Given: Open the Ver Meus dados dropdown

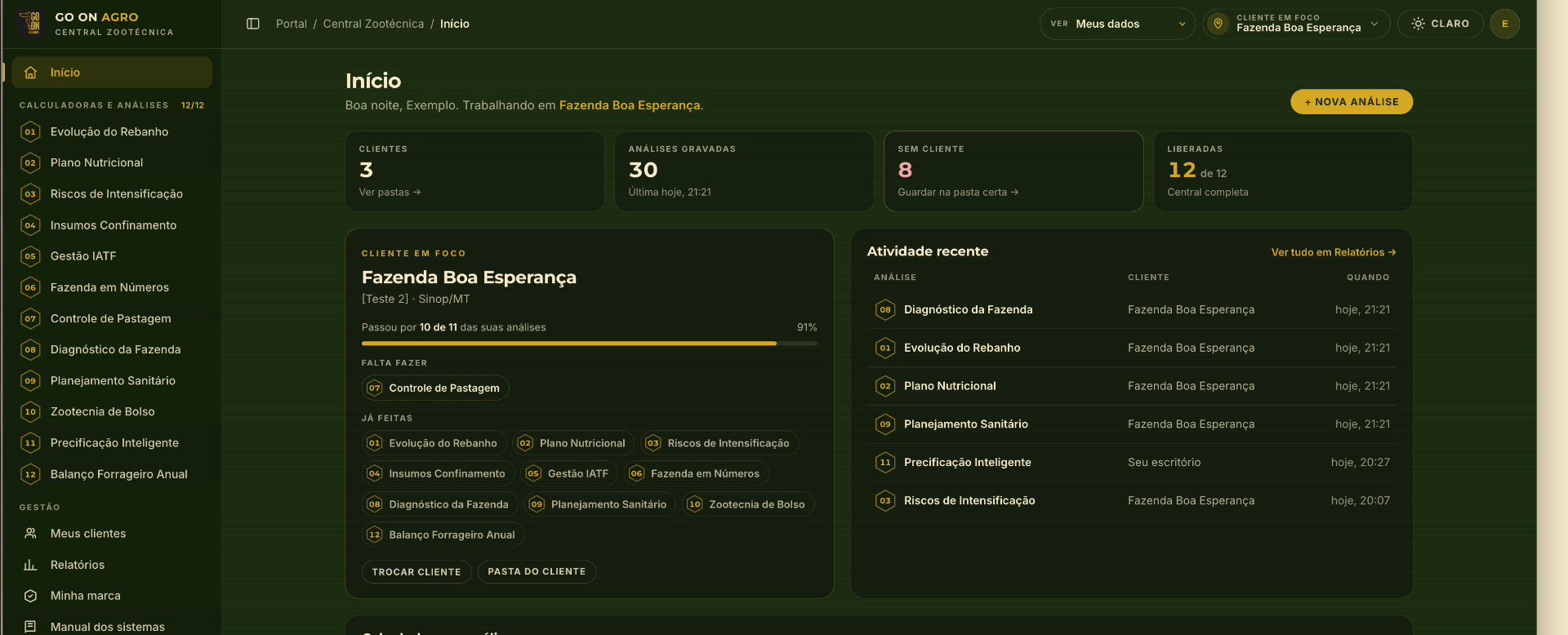Looking at the screenshot, I should click(1116, 24).
